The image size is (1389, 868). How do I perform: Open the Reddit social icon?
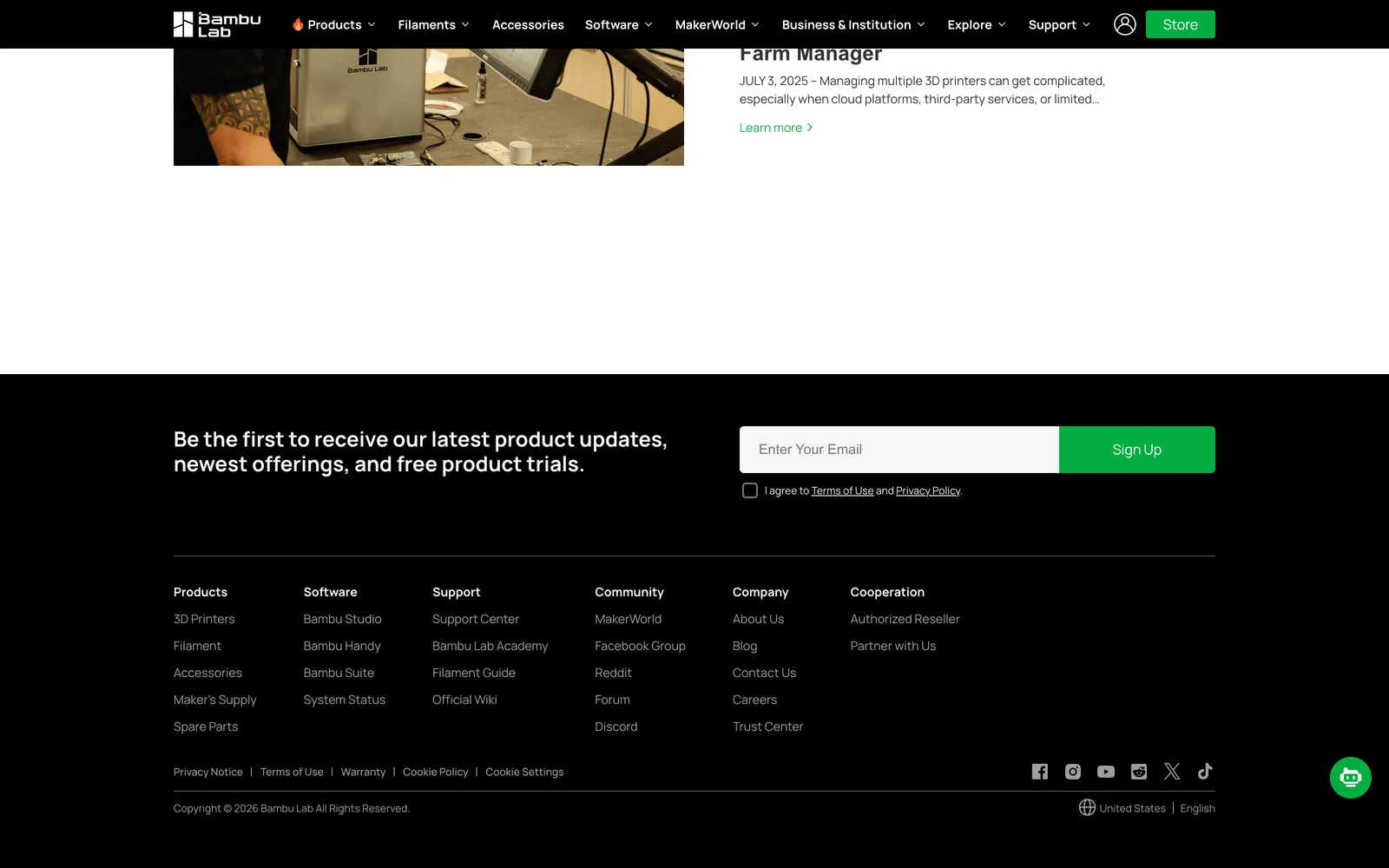pos(1139,772)
